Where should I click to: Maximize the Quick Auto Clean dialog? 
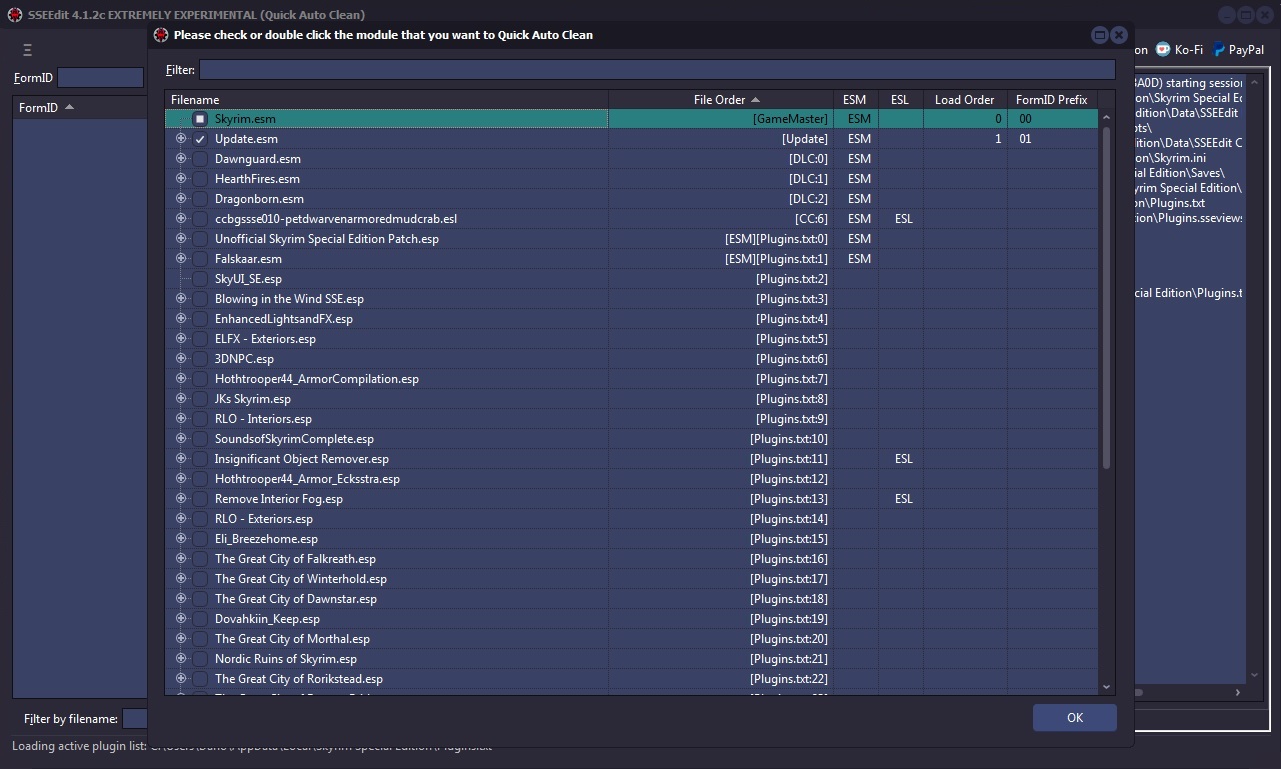coord(1100,35)
